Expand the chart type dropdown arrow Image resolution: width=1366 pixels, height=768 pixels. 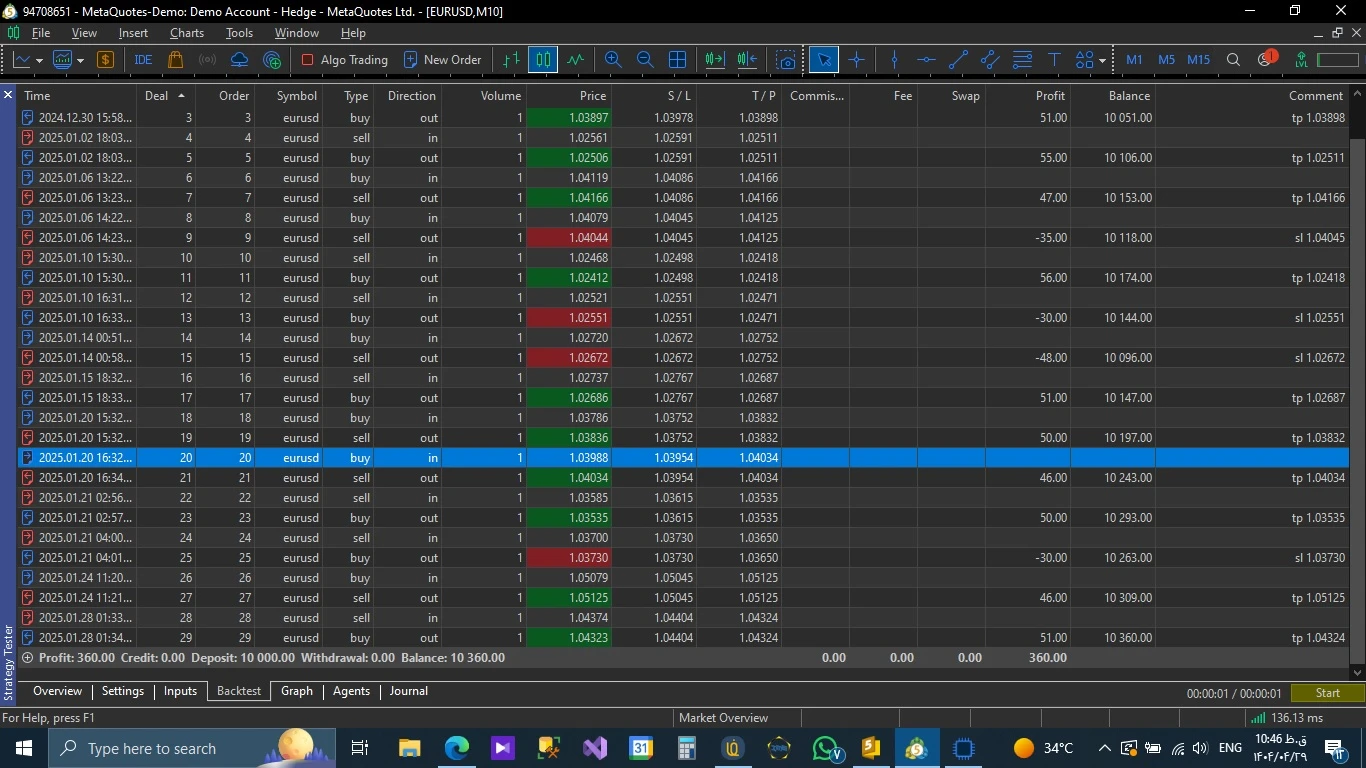[x=39, y=60]
